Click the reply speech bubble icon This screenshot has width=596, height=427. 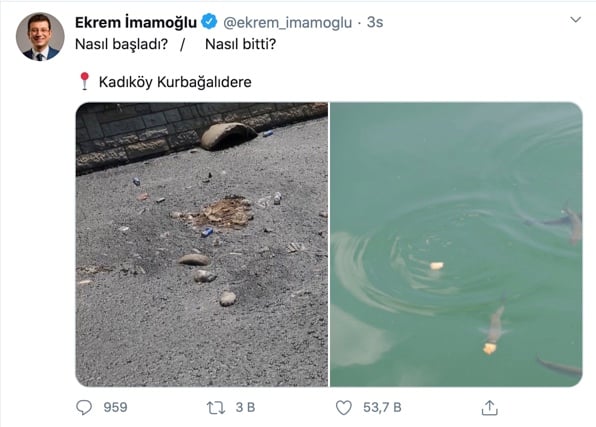point(84,408)
